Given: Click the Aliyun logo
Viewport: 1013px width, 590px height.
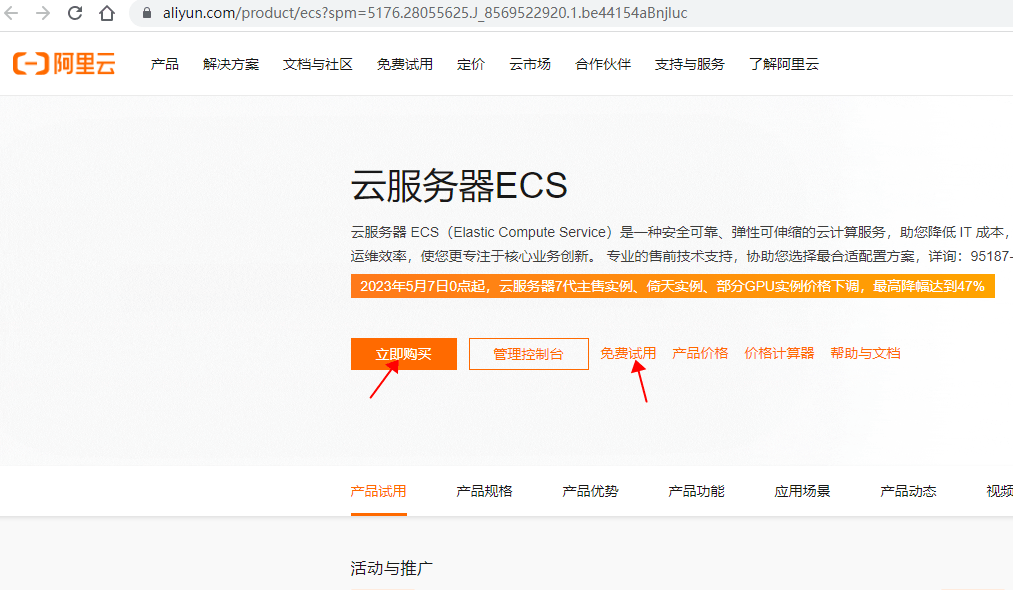Looking at the screenshot, I should click(x=64, y=63).
